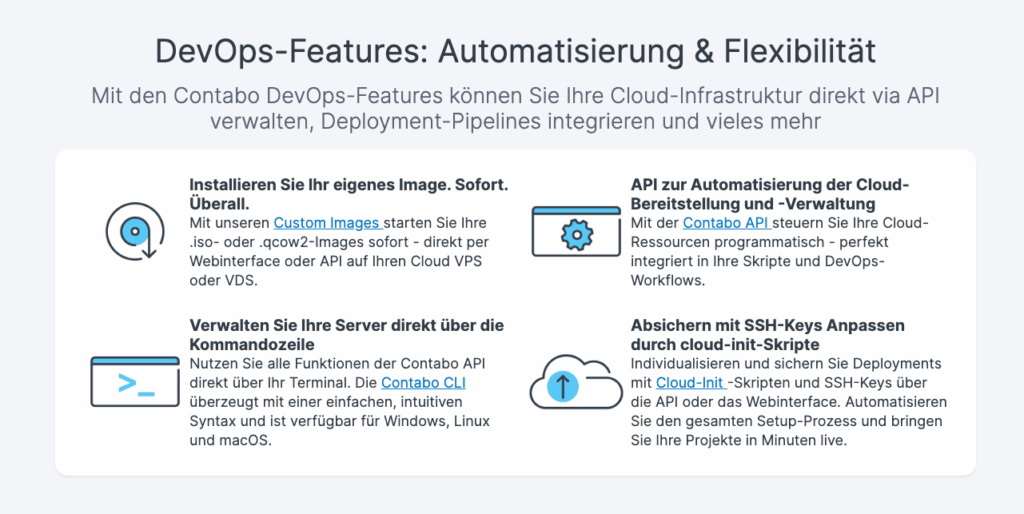Click heading 'Installieren Sie Ihr eigenes Image'
1024x514 pixels.
pyautogui.click(x=349, y=194)
